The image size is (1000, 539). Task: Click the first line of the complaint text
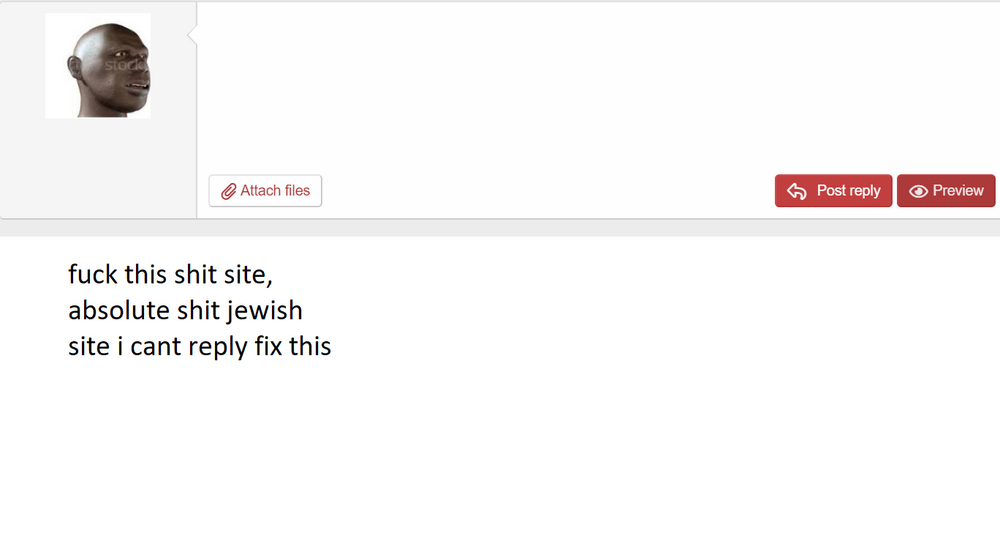[x=170, y=275]
